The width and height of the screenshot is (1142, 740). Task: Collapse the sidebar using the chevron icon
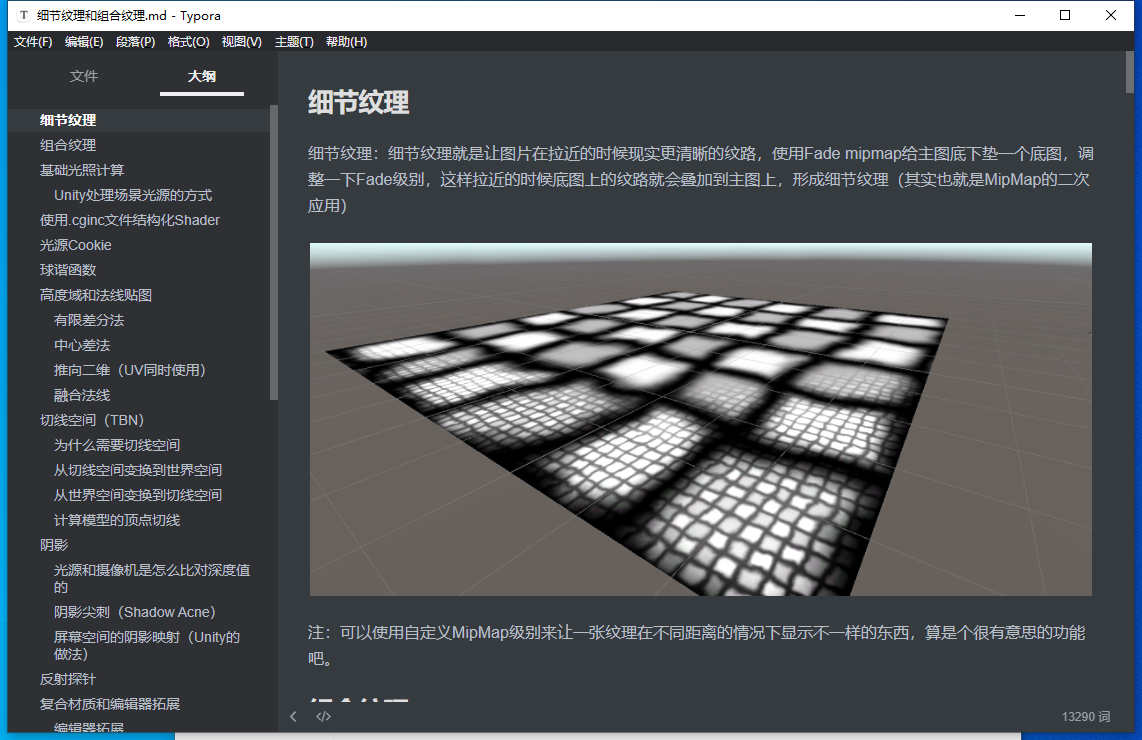point(293,716)
